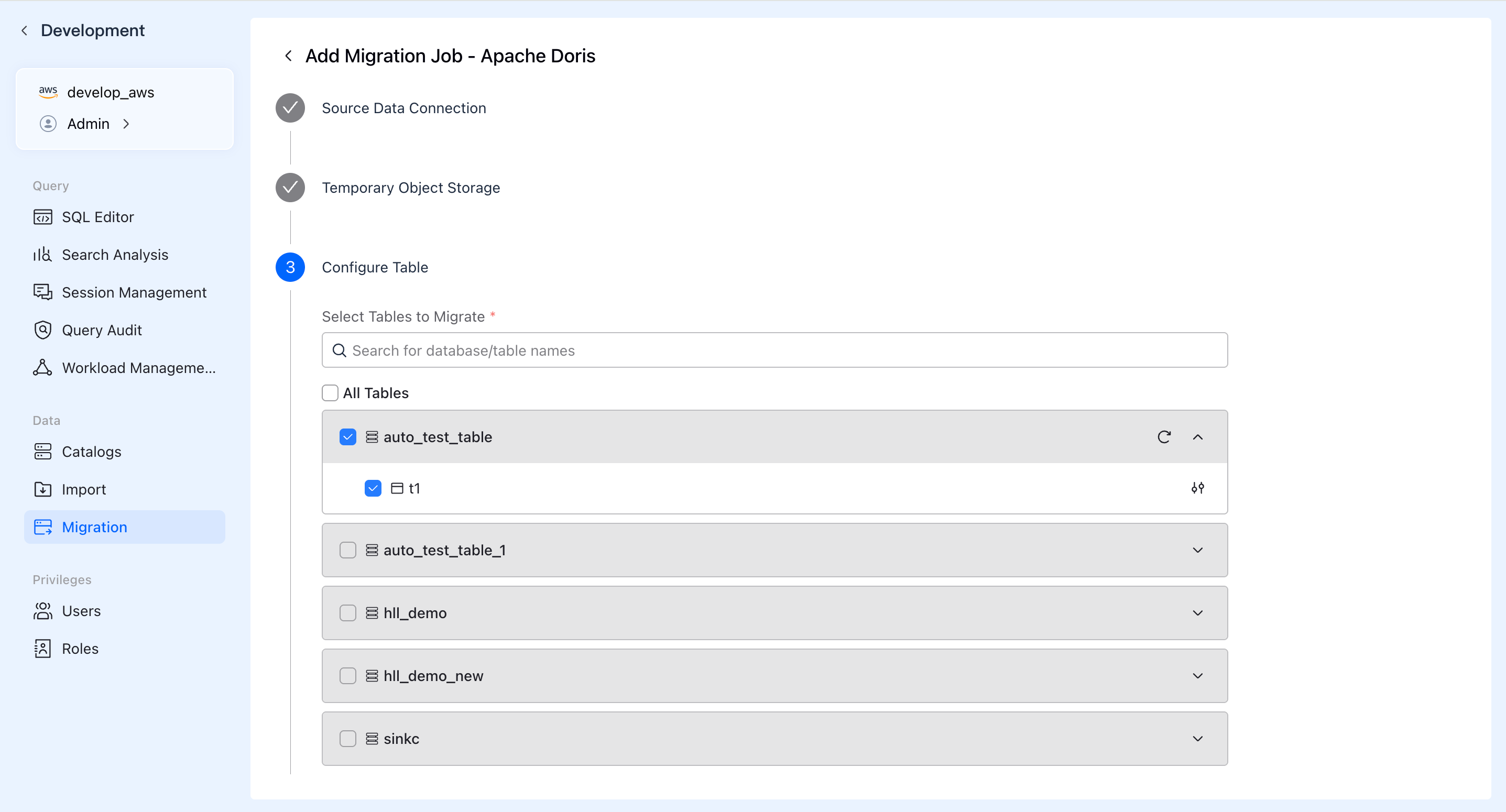Open column settings for table t1

point(1198,488)
